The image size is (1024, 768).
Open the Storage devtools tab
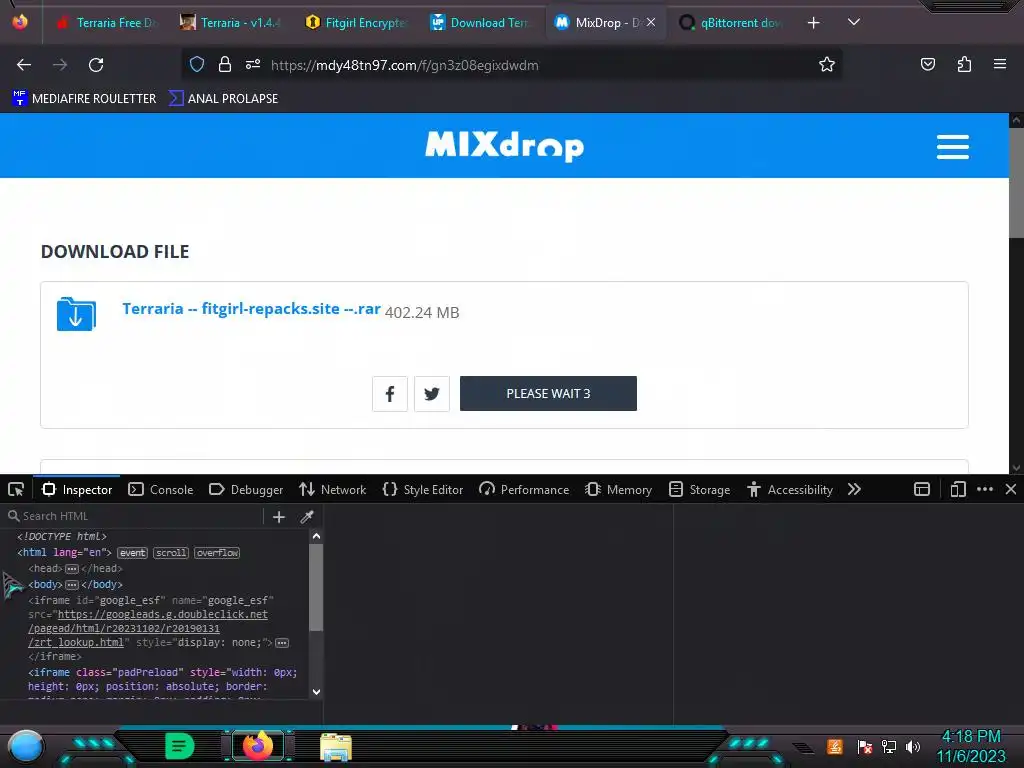[699, 489]
